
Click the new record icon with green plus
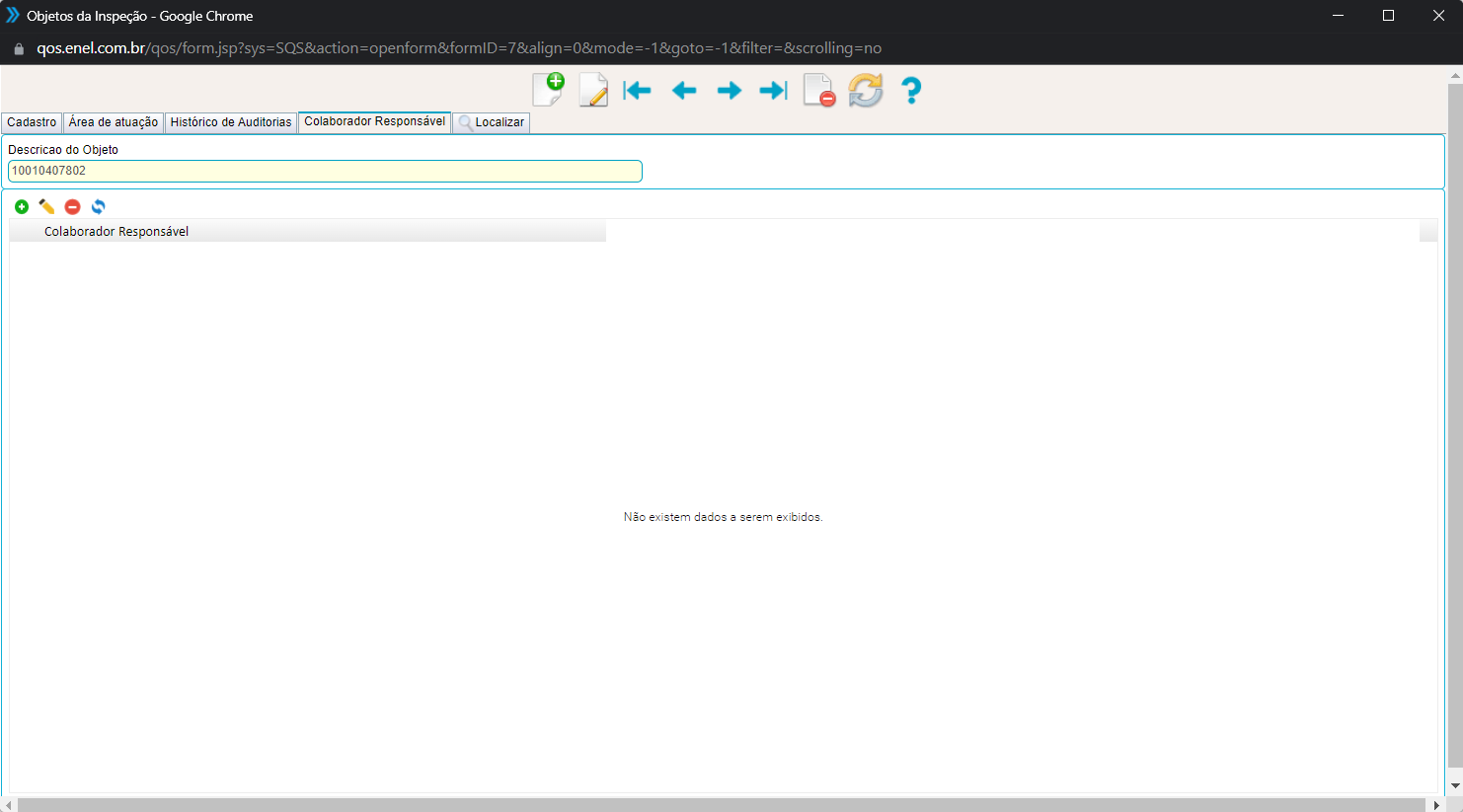click(548, 90)
